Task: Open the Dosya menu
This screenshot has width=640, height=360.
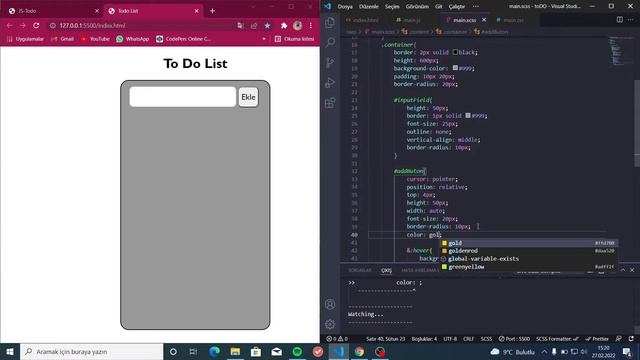Action: pos(345,7)
